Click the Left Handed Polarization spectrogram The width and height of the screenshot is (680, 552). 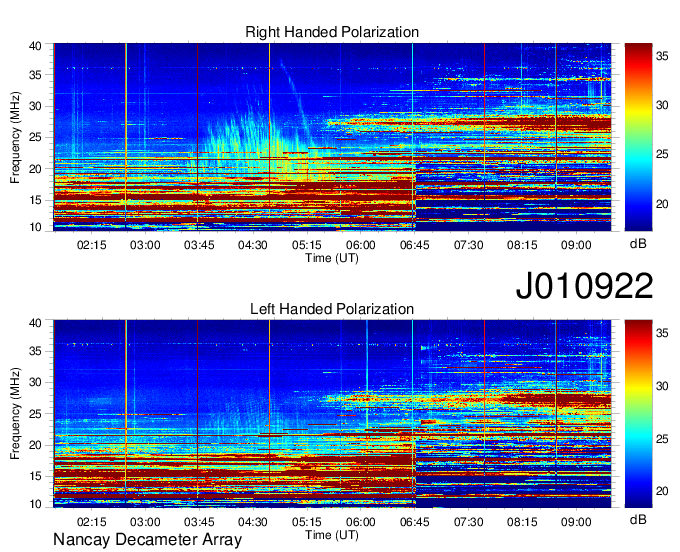pyautogui.click(x=332, y=414)
